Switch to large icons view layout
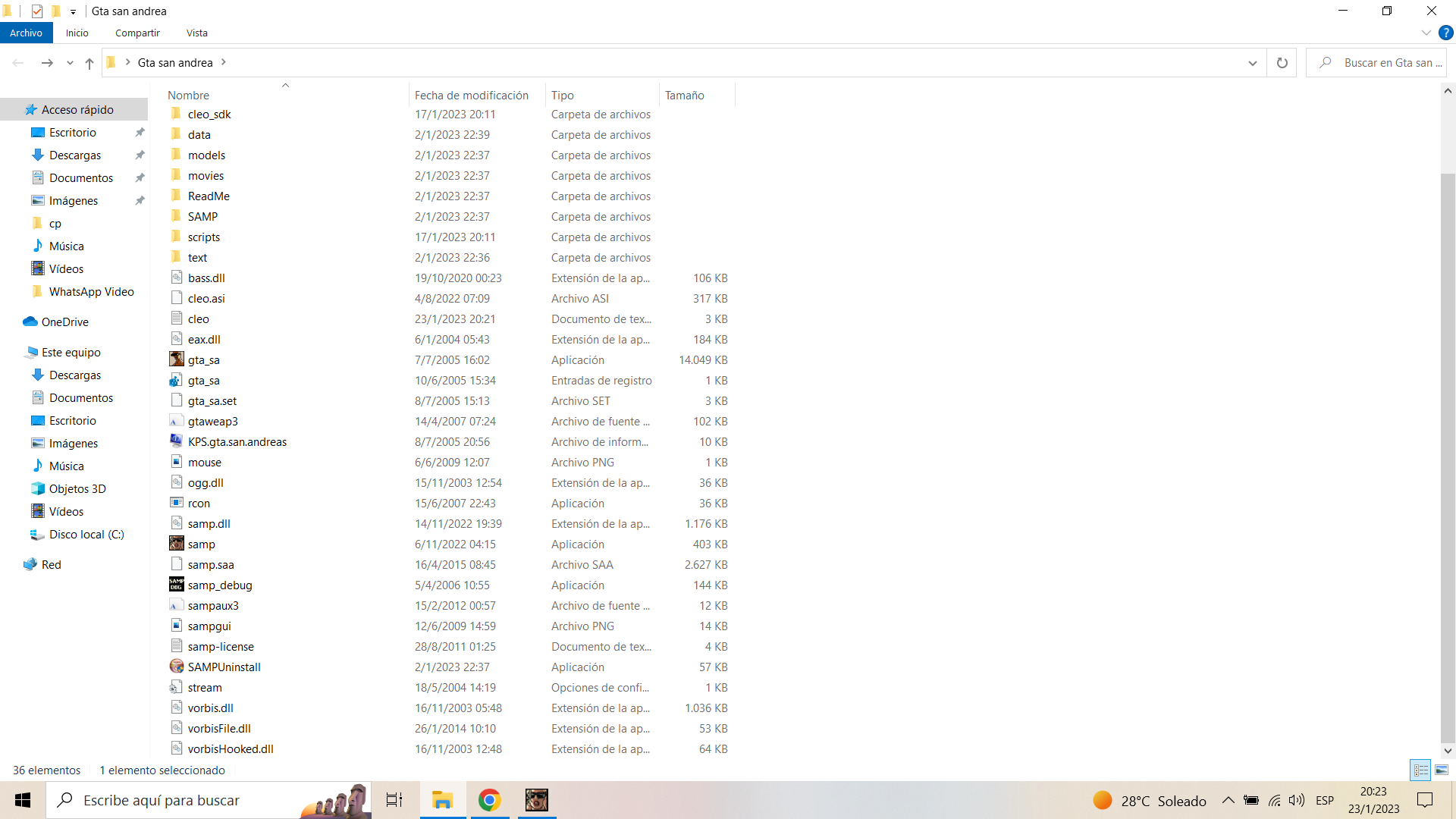Image resolution: width=1456 pixels, height=819 pixels. pyautogui.click(x=1441, y=770)
